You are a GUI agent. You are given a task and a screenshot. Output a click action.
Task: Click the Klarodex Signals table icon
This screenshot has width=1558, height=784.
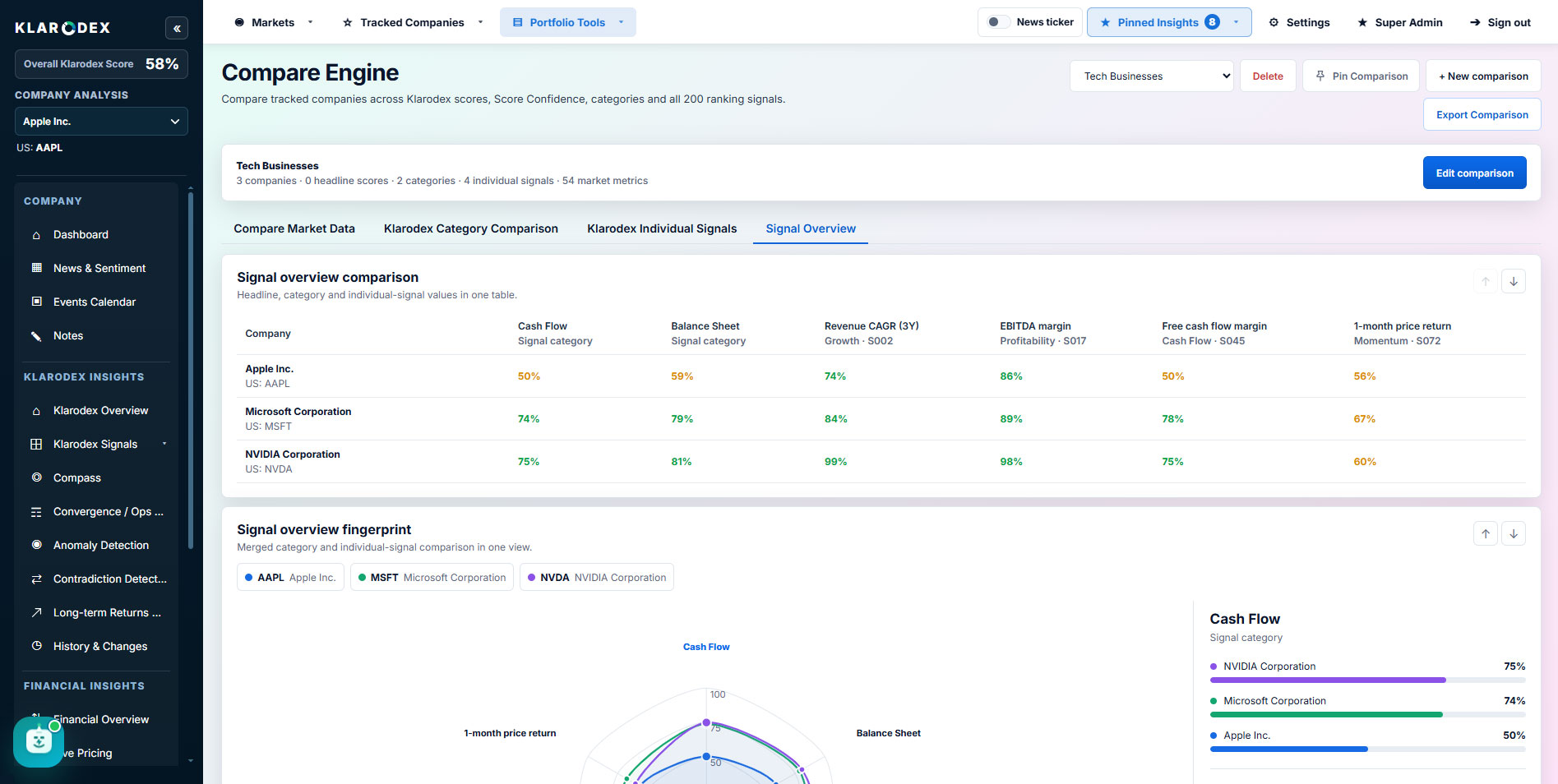36,444
